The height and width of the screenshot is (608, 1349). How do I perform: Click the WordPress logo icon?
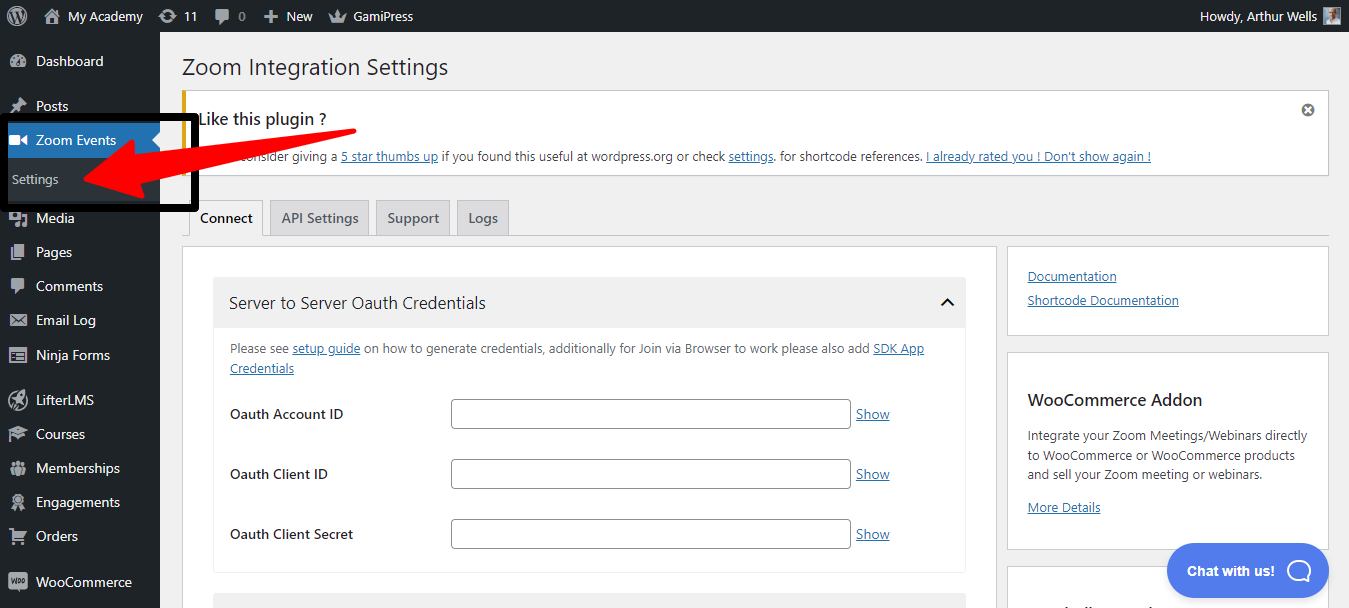pos(17,16)
